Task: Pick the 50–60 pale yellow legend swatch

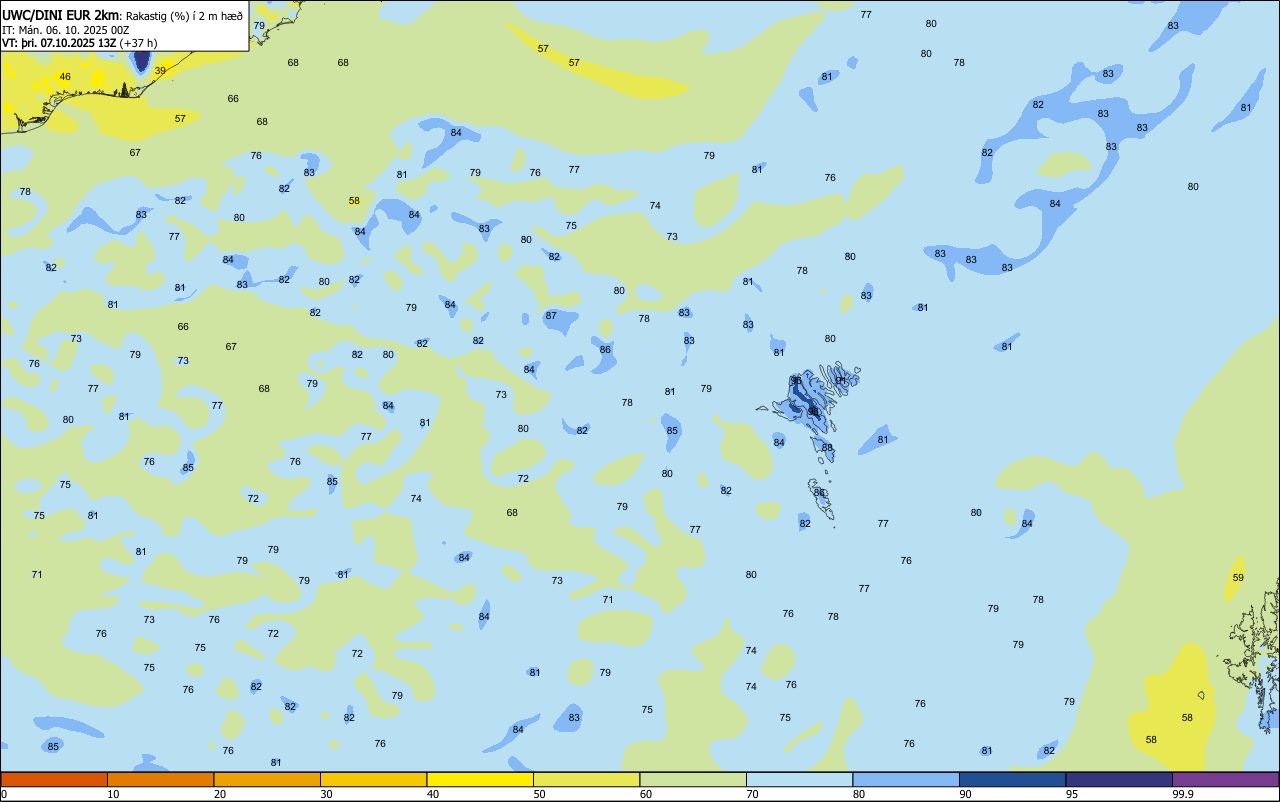Action: (x=586, y=779)
